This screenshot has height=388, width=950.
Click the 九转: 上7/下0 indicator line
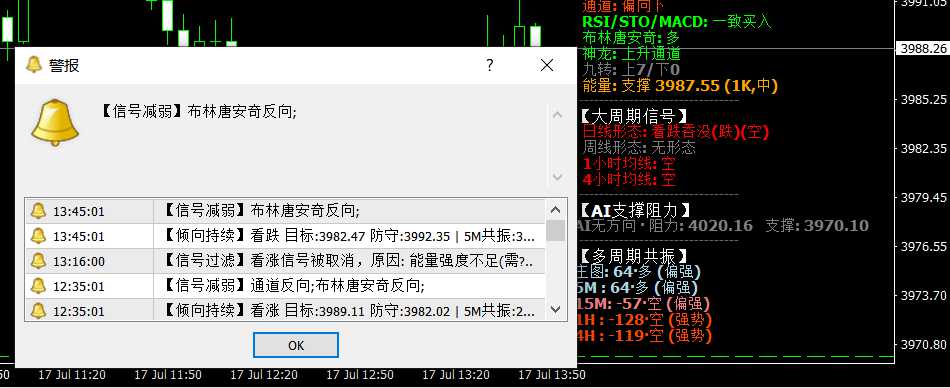point(630,69)
